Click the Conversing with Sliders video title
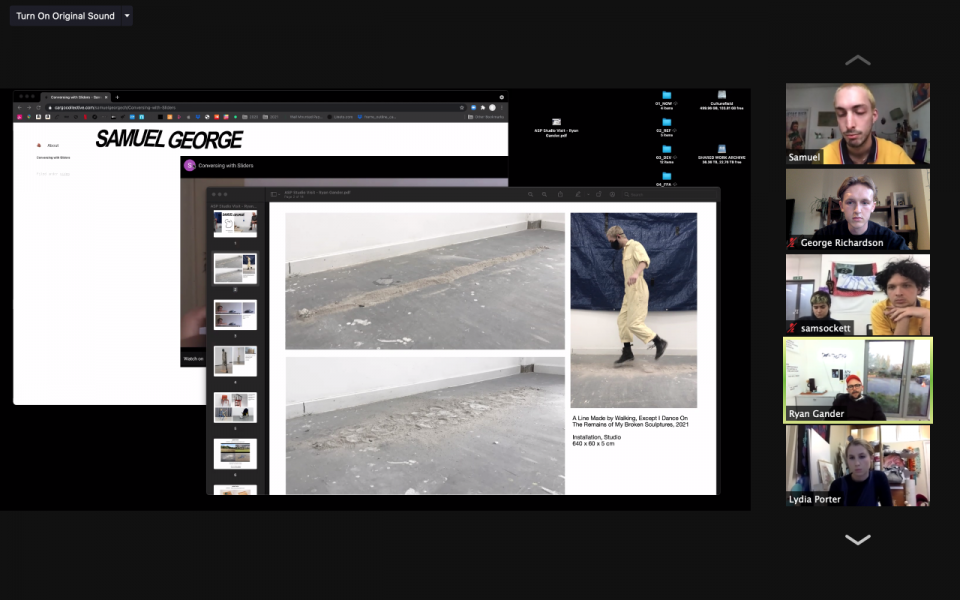Screen dimensions: 960x600 tap(226, 165)
